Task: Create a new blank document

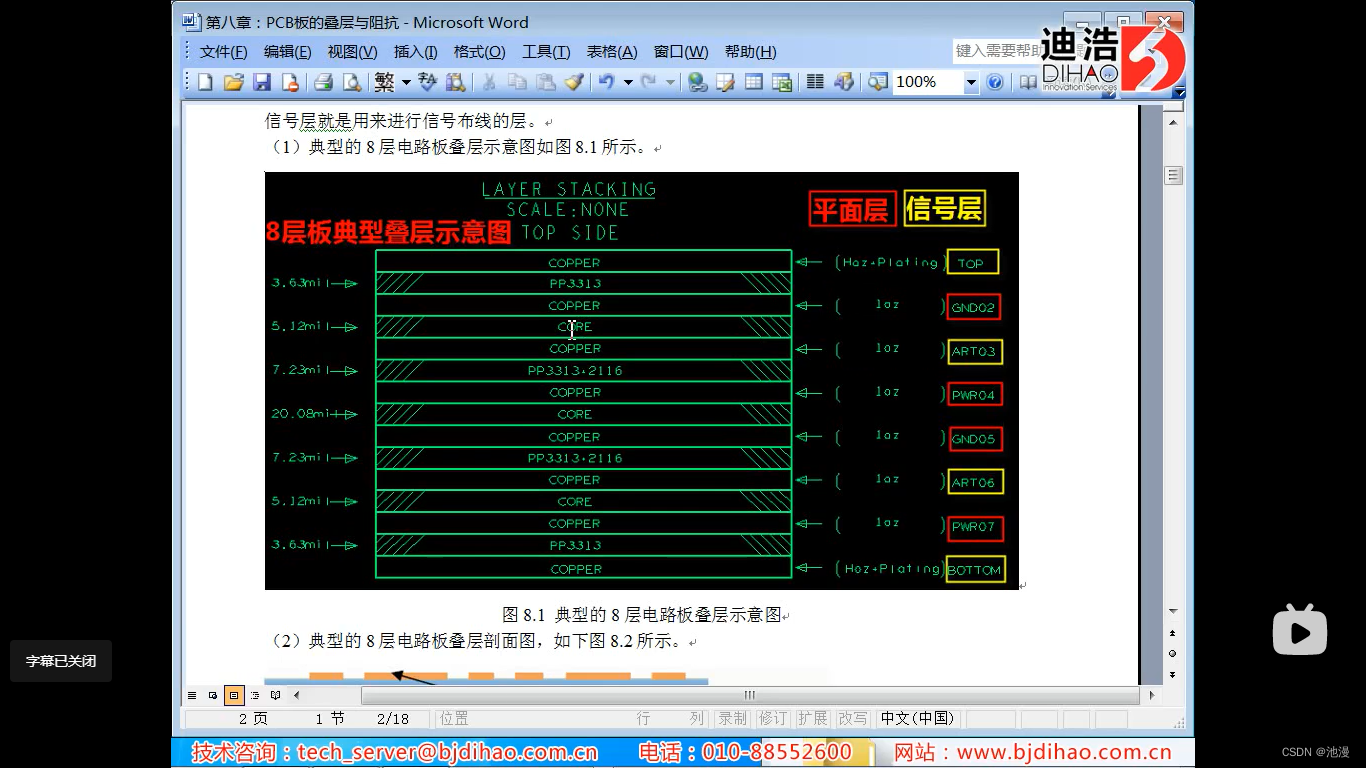Action: [x=206, y=82]
